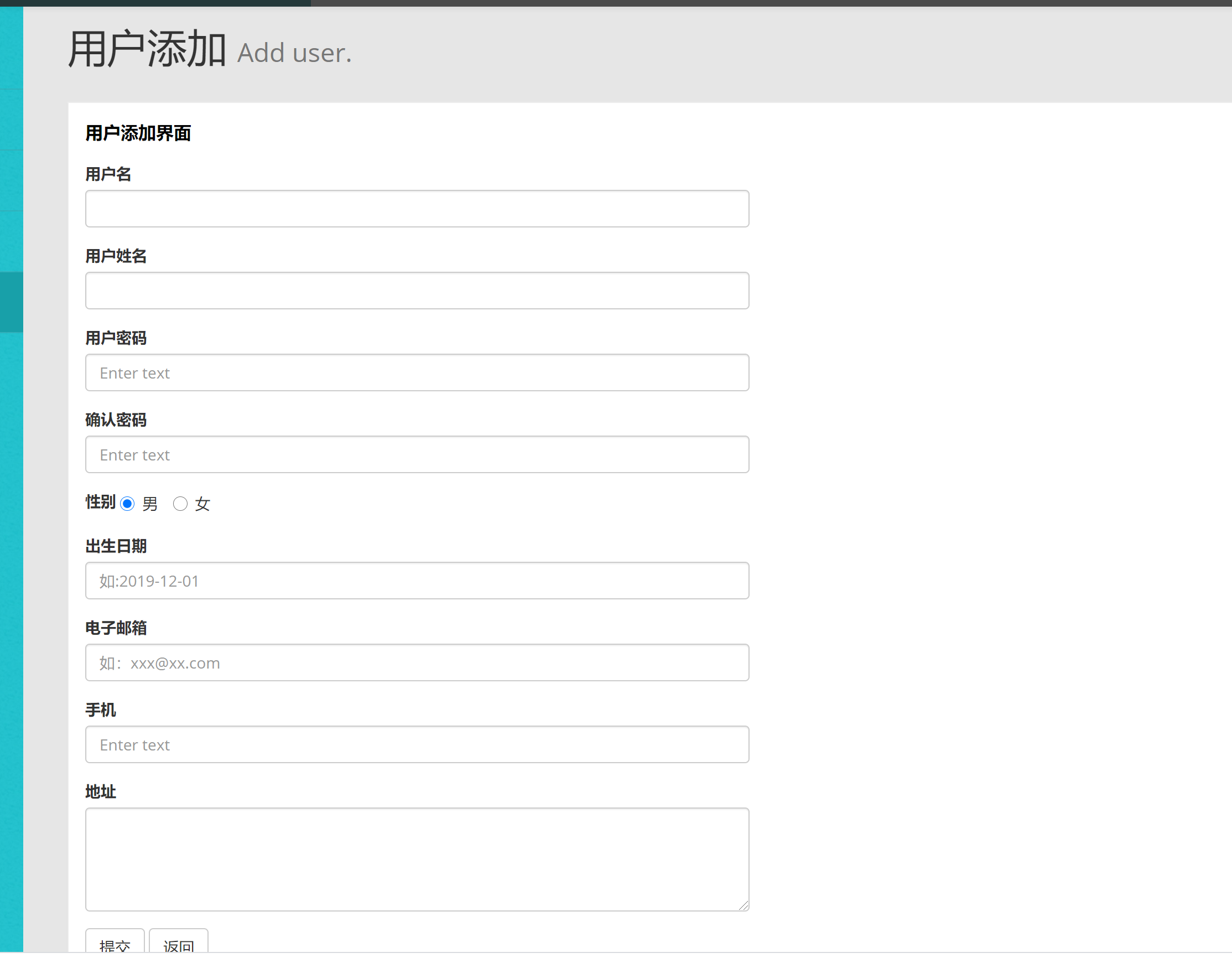Click the 出生日期 date field

pos(417,581)
